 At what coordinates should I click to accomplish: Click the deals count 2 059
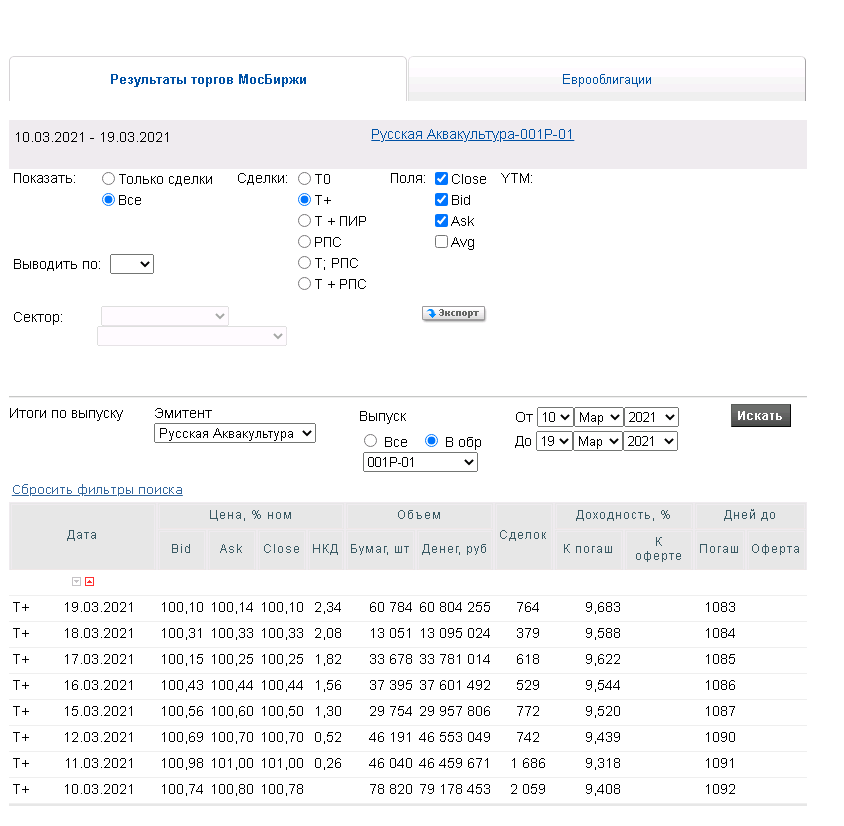[x=528, y=789]
